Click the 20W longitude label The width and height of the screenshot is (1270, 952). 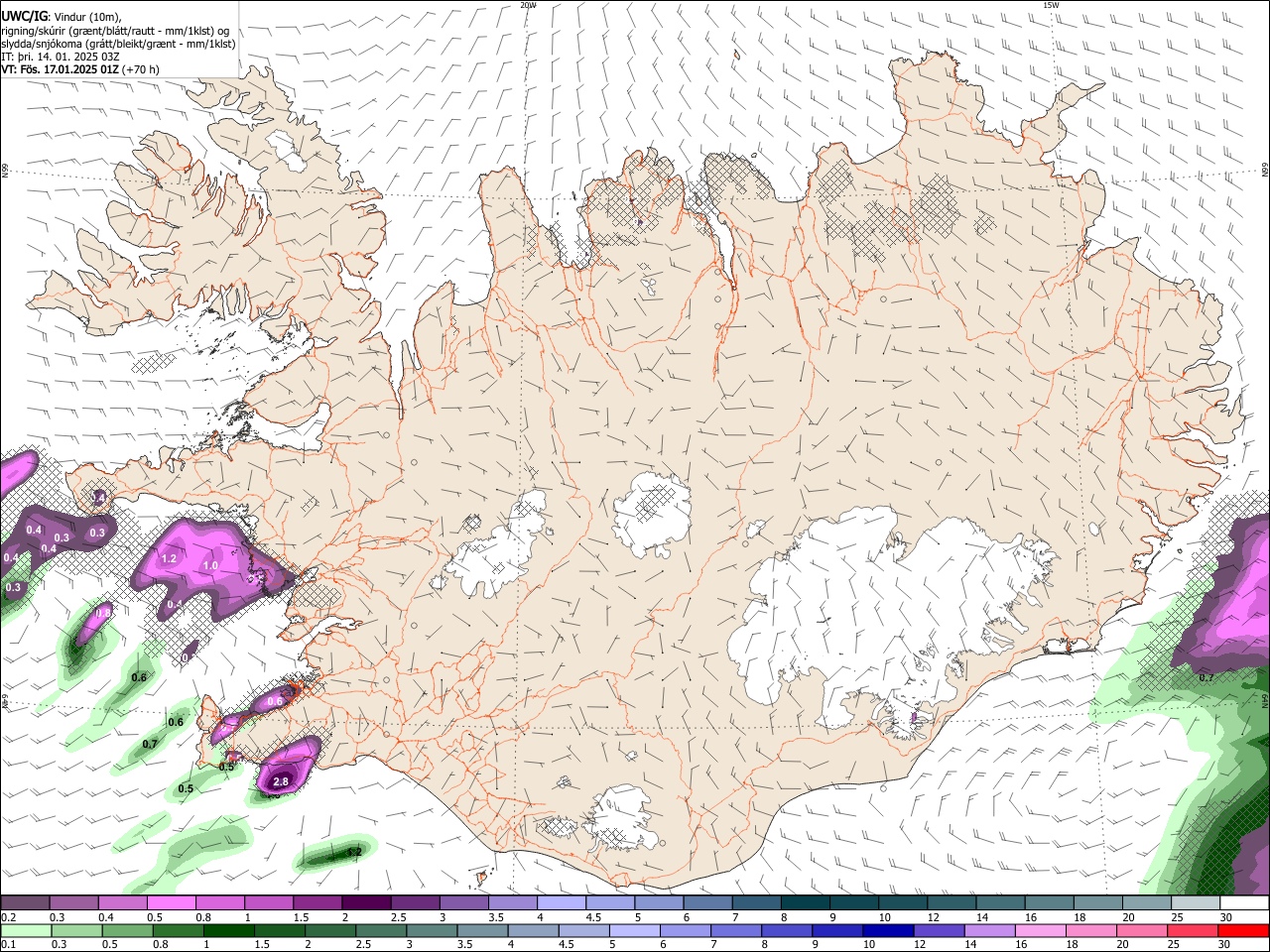[x=528, y=5]
